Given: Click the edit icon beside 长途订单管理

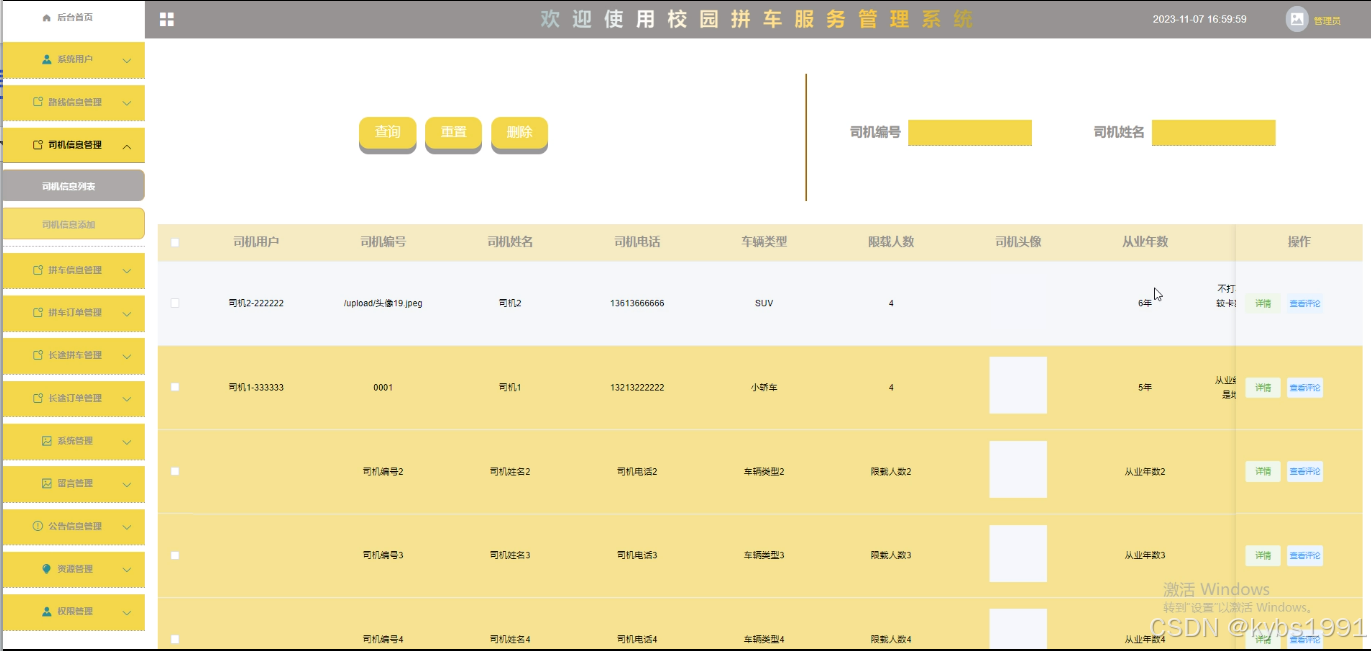Looking at the screenshot, I should point(38,398).
